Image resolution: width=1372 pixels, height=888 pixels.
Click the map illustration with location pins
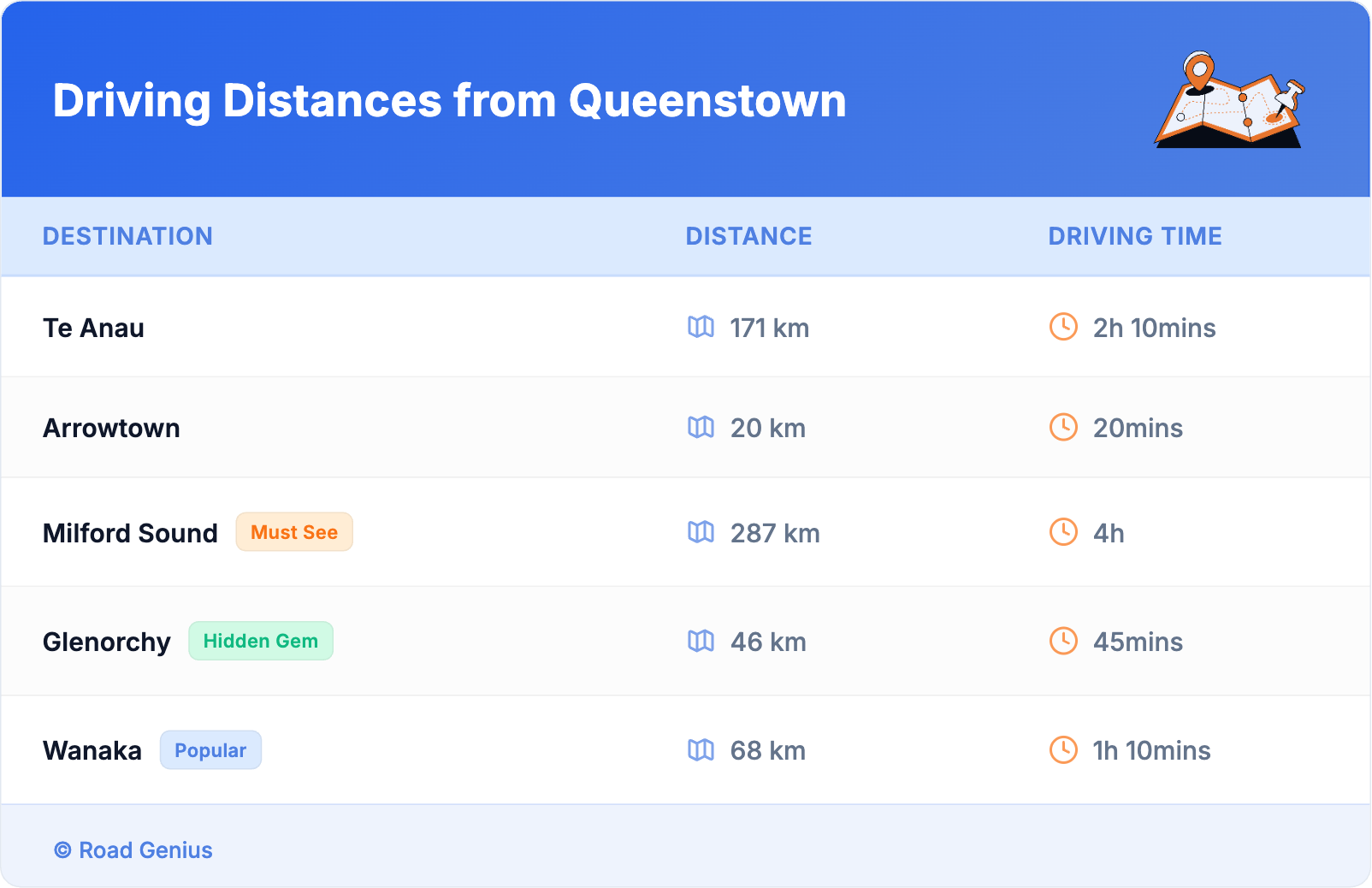pyautogui.click(x=1229, y=100)
